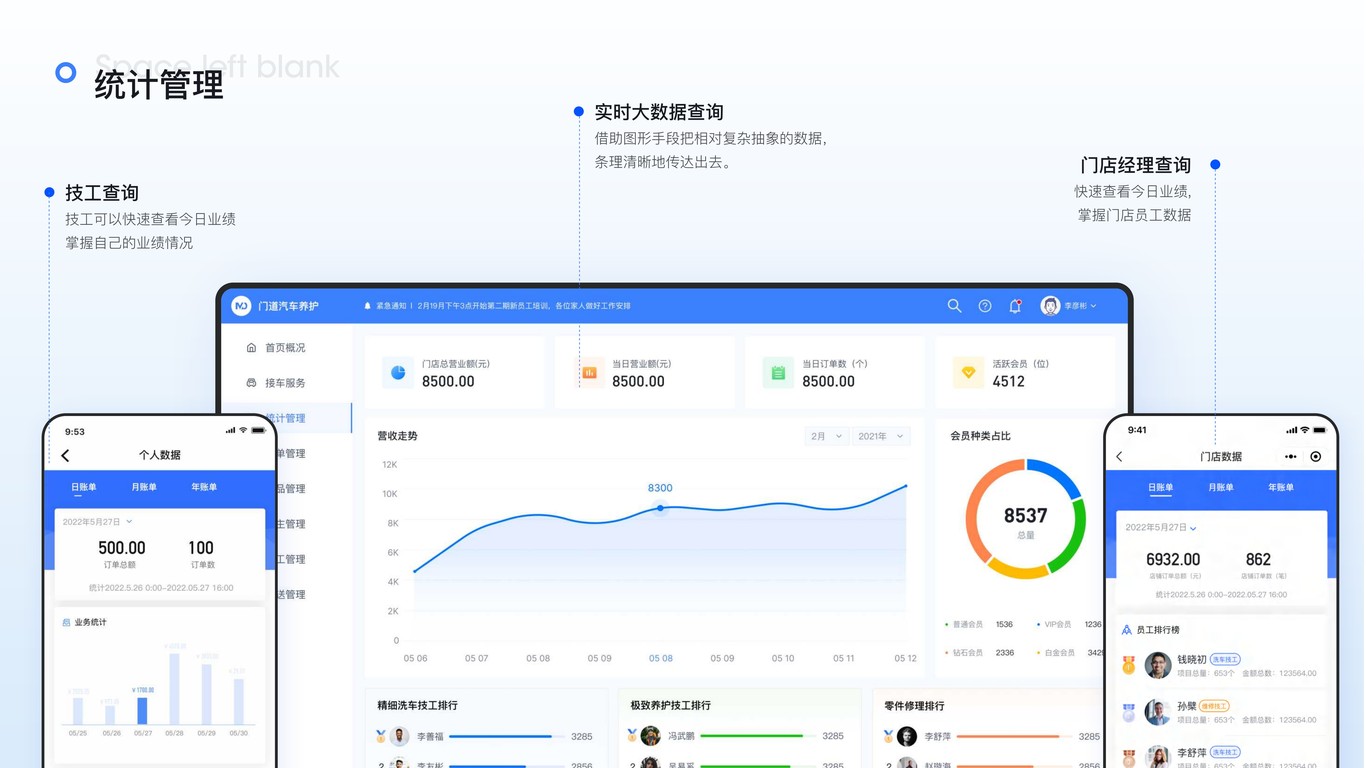
Task: Click the urgent notice bell icon beside 紧急通知
Action: point(367,306)
